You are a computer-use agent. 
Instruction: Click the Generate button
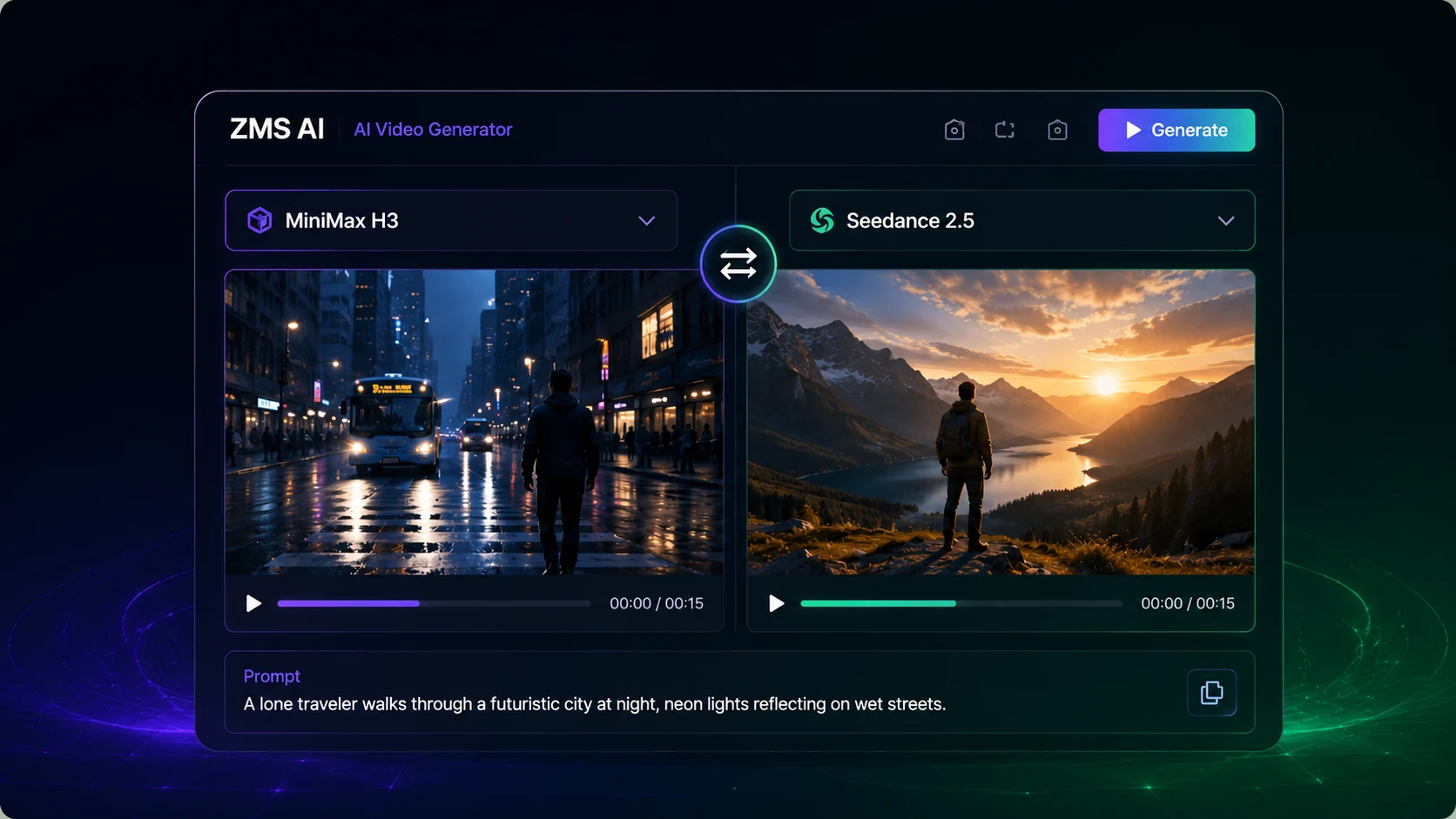[x=1176, y=130]
